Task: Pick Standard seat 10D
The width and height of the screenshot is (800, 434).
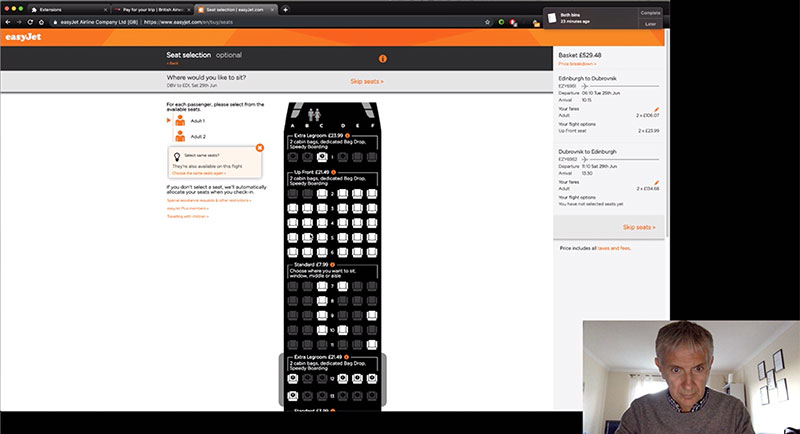Action: point(342,330)
